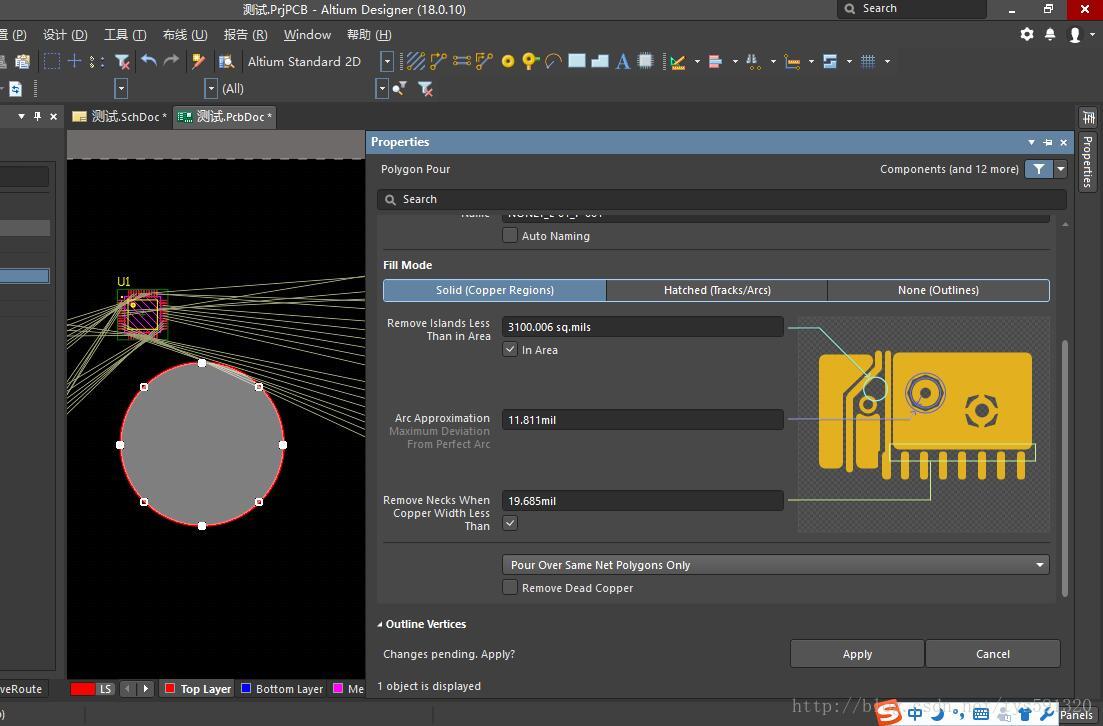Place a component footprint
Screen dimensions: 1103x726
(645, 61)
